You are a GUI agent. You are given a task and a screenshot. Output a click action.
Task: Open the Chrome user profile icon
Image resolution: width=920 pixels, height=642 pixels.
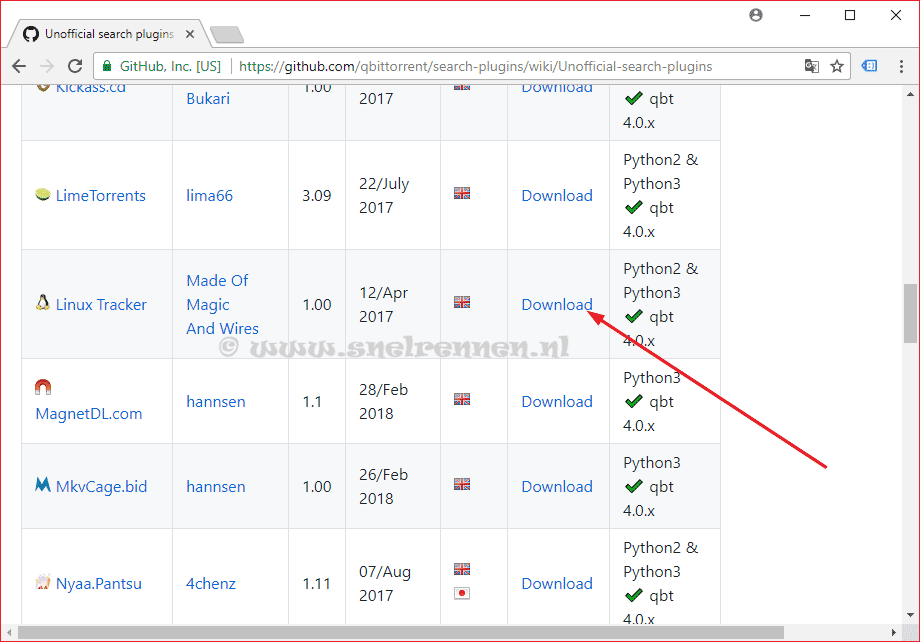[756, 15]
